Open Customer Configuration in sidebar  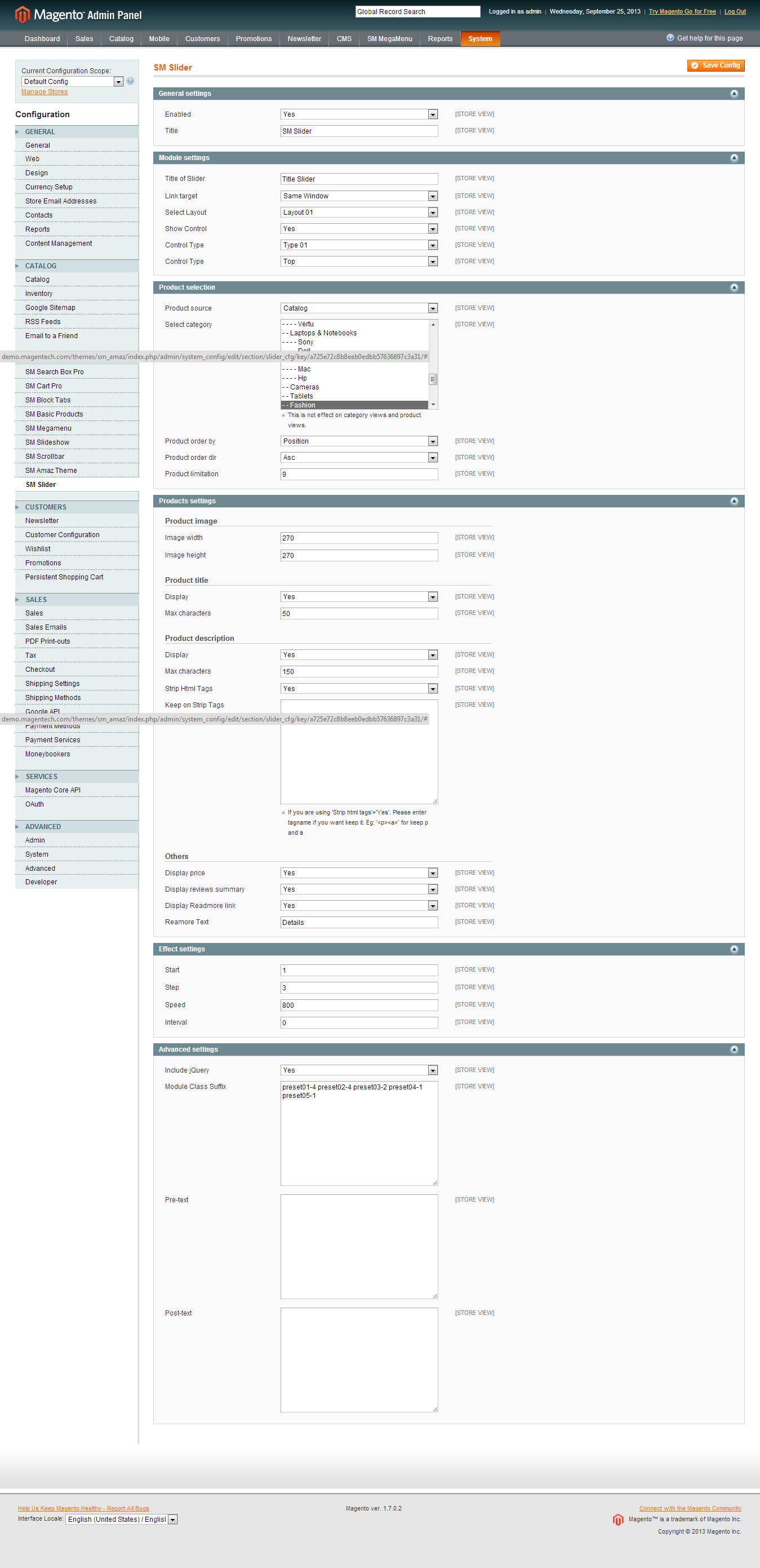(x=62, y=535)
